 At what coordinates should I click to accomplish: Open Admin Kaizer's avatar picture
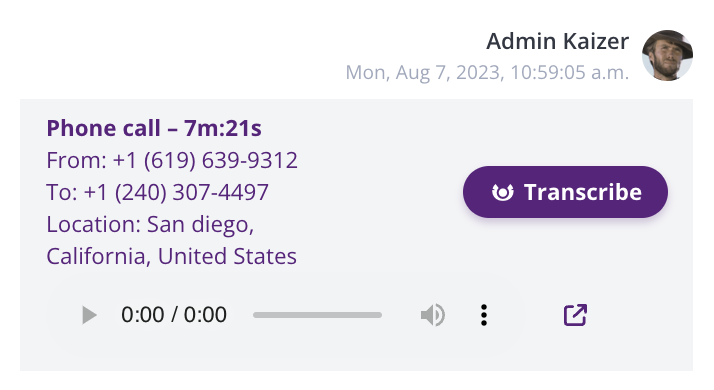pos(667,55)
